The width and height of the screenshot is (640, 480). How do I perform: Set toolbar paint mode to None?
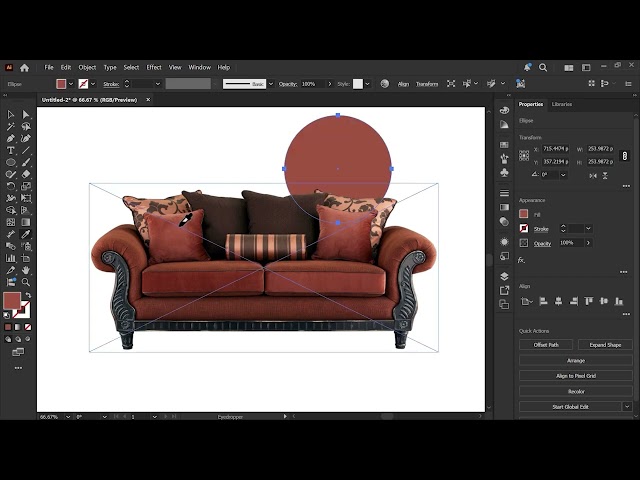28,327
